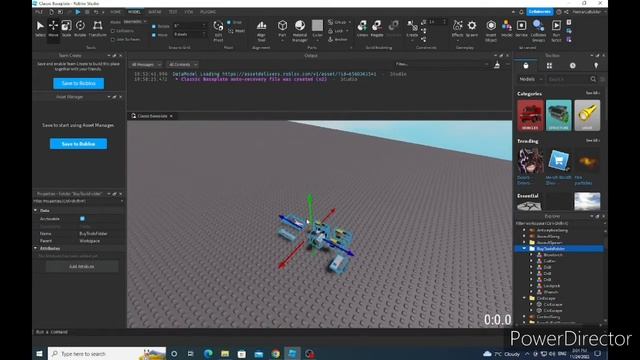Collapse the BuyToolsFolder tree node

tap(524, 249)
